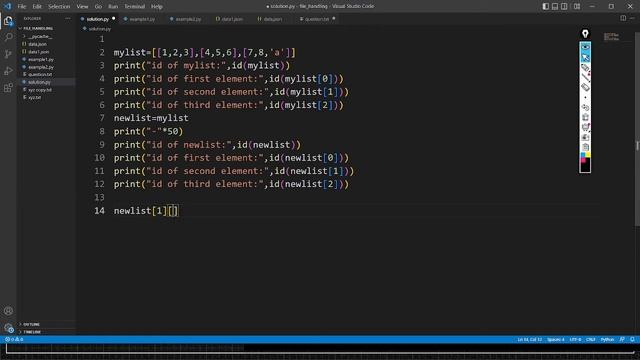640x360 pixels.
Task: Open the Terminal menu
Action: 134,7
